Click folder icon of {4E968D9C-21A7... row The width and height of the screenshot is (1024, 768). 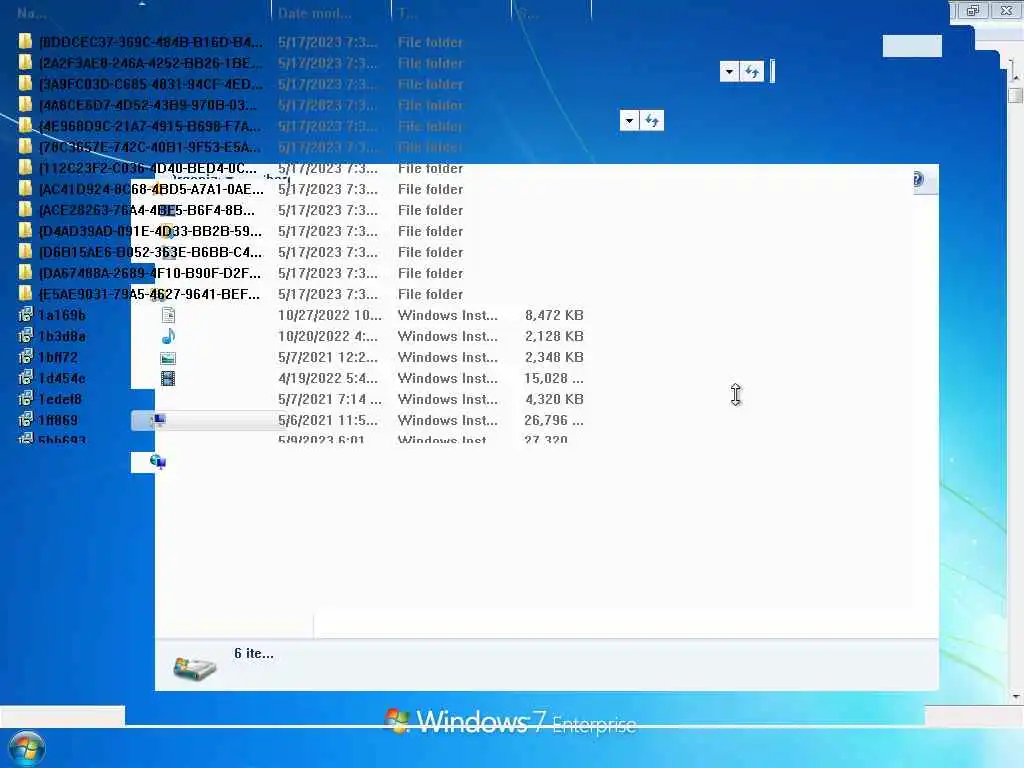25,125
